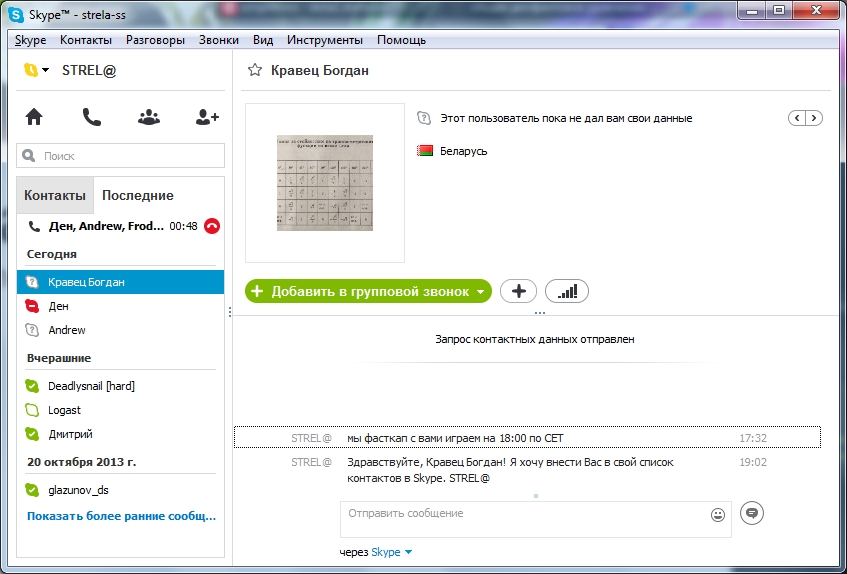Open the Звонки menu
Viewport: 847px width, 574px height.
click(219, 40)
